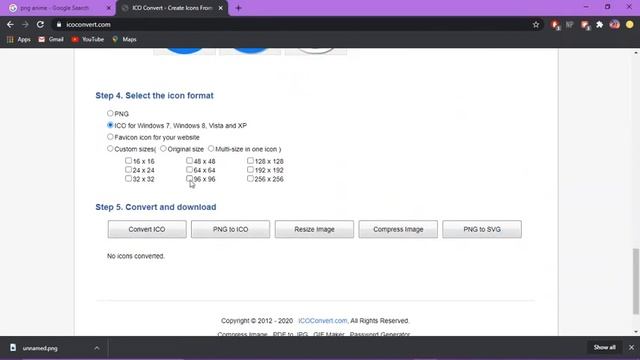This screenshot has width=640, height=360.
Task: Click the 'No icons converted.' status text
Action: [x=136, y=256]
